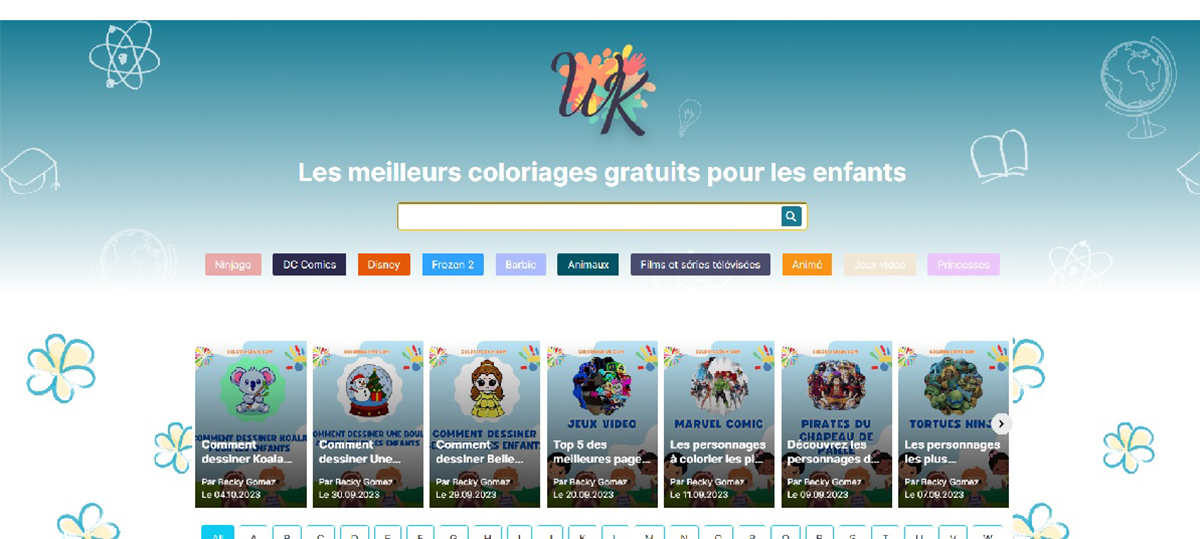Click the graduation cap doodle icon
This screenshot has width=1200, height=539.
point(30,171)
